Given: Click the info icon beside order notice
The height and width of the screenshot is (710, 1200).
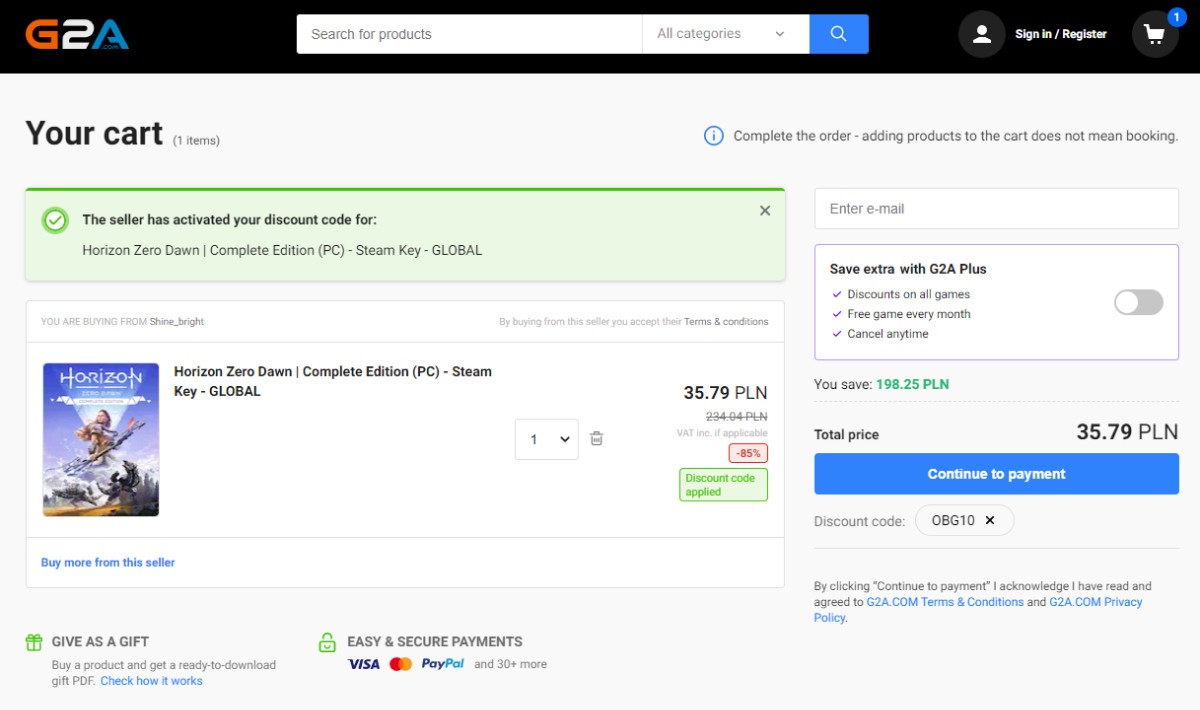Looking at the screenshot, I should pos(714,136).
